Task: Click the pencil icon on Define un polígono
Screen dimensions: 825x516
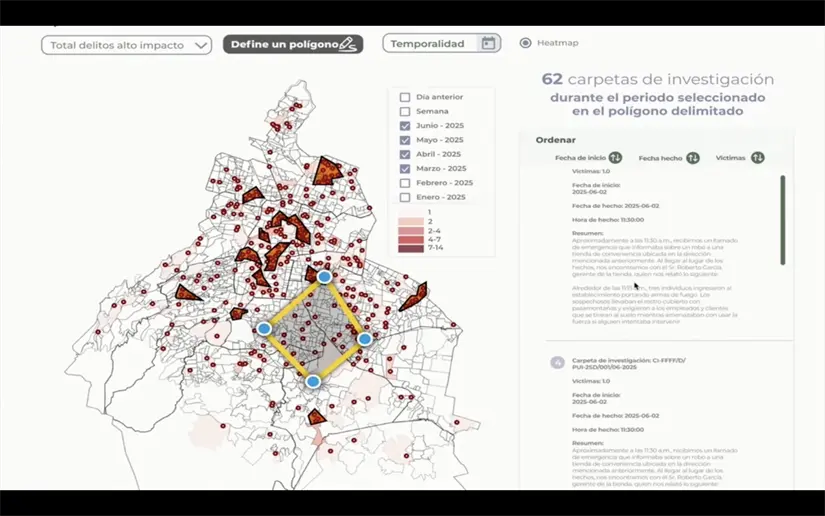Action: tap(347, 44)
